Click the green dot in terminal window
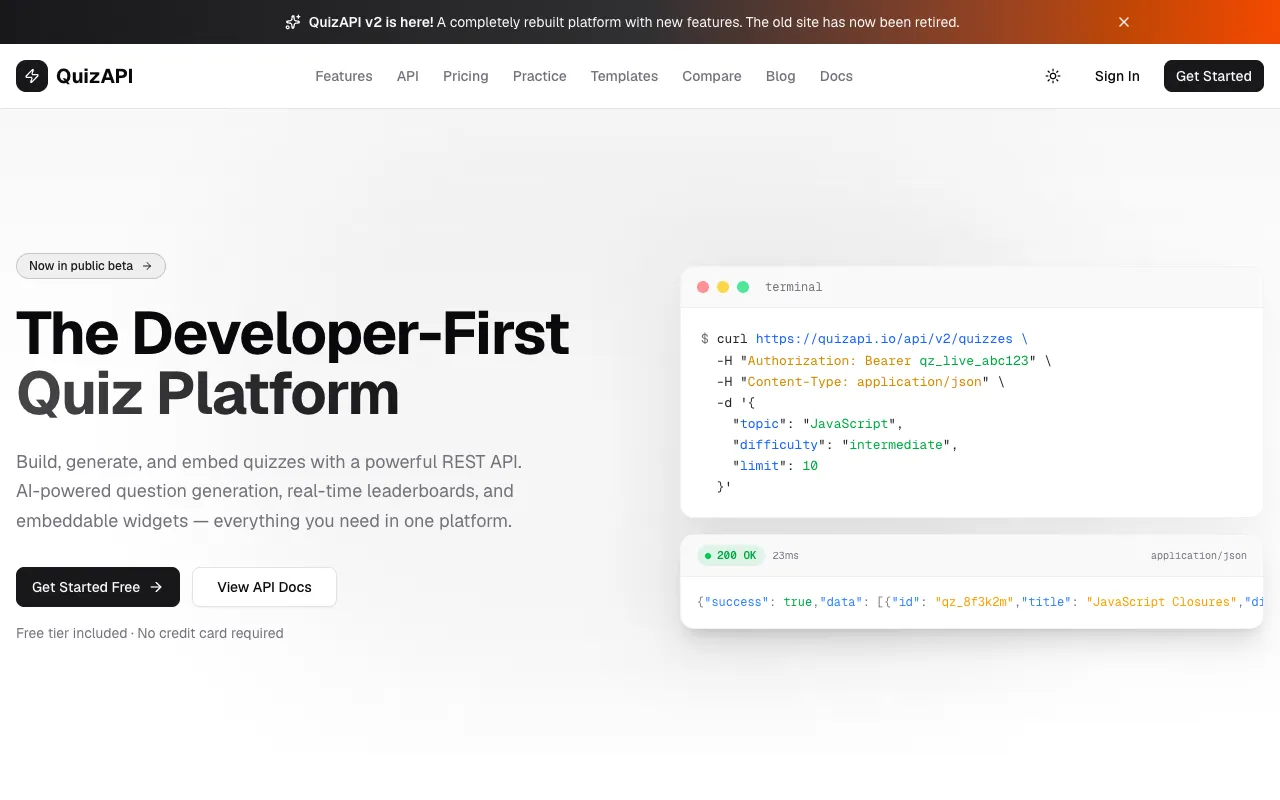Screen dimensions: 1280x800 tap(743, 287)
